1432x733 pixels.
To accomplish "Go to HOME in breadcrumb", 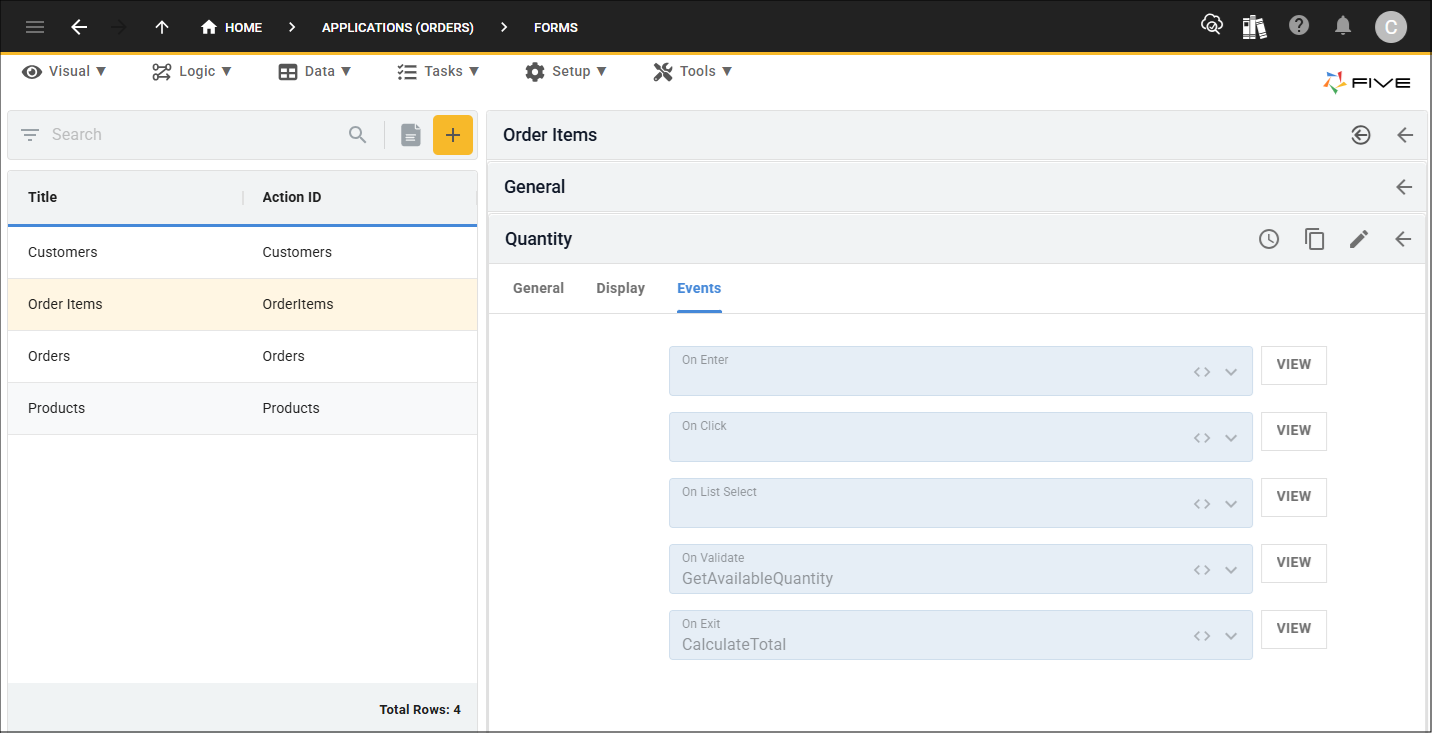I will point(232,27).
